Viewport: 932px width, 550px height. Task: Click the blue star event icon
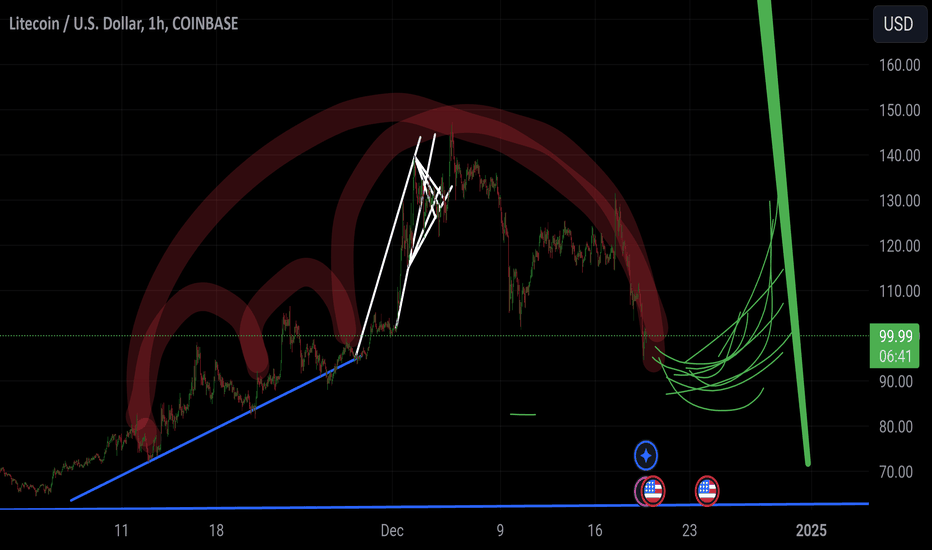[646, 456]
